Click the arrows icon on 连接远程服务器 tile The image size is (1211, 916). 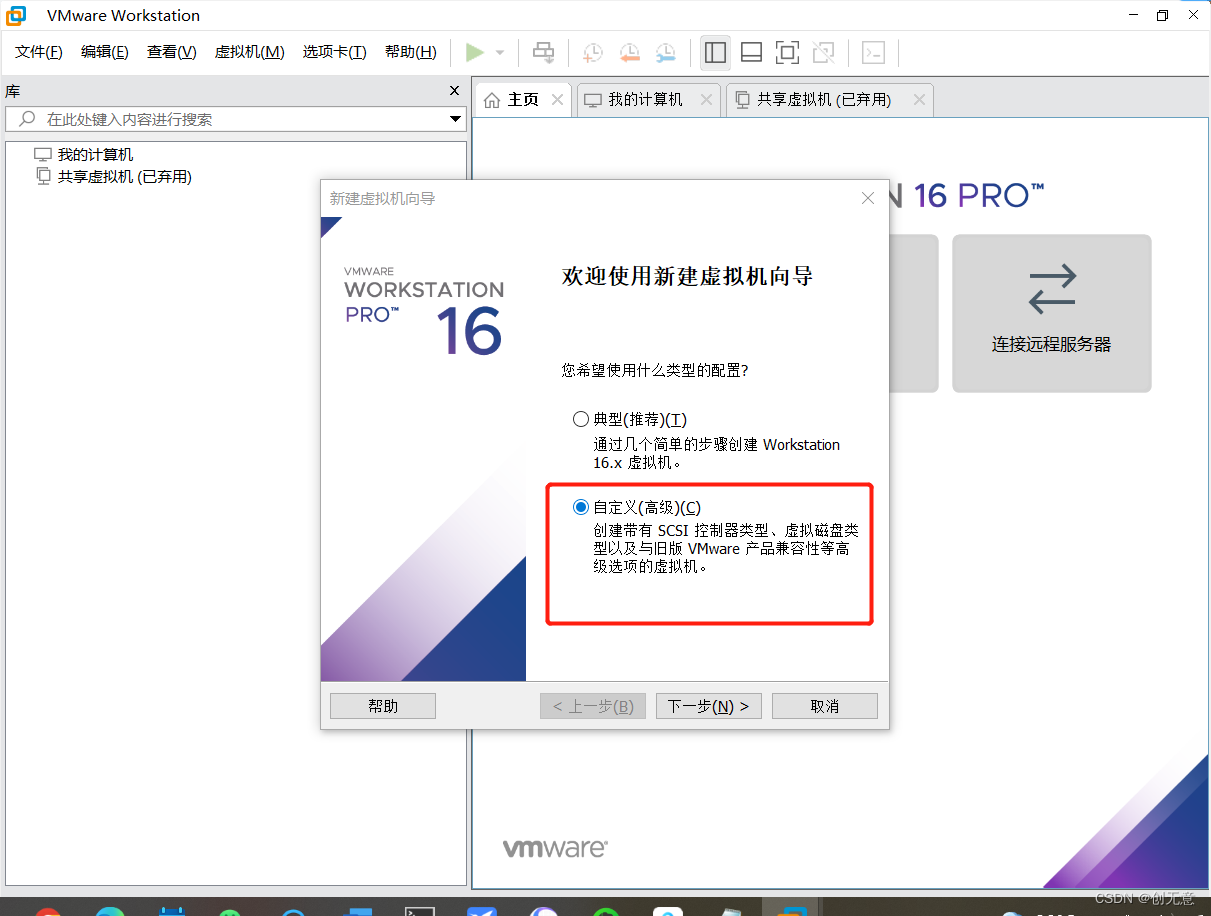pos(1052,289)
